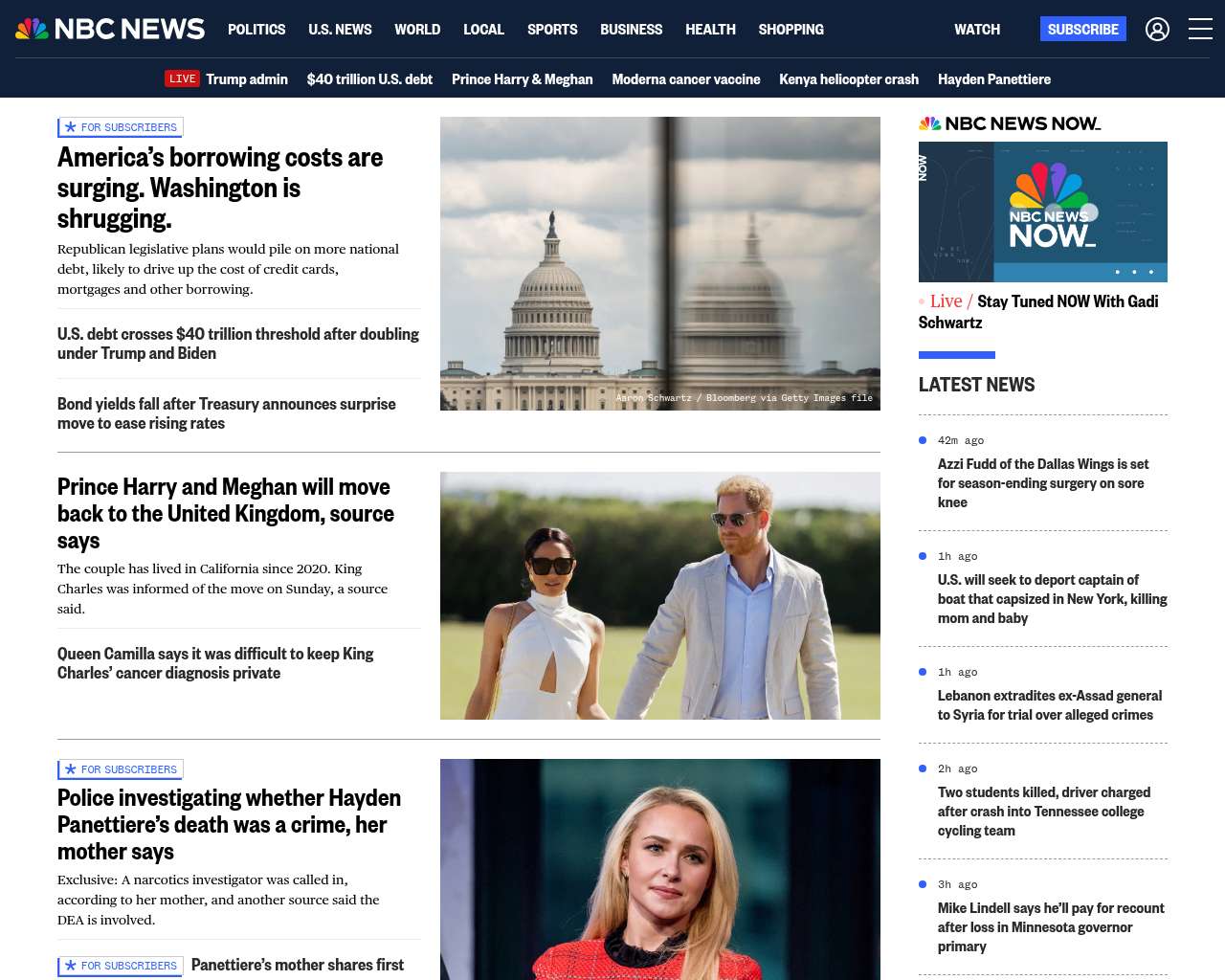Viewport: 1225px width, 980px height.
Task: Open Bond yields fall after Treasury story
Action: coord(227,413)
